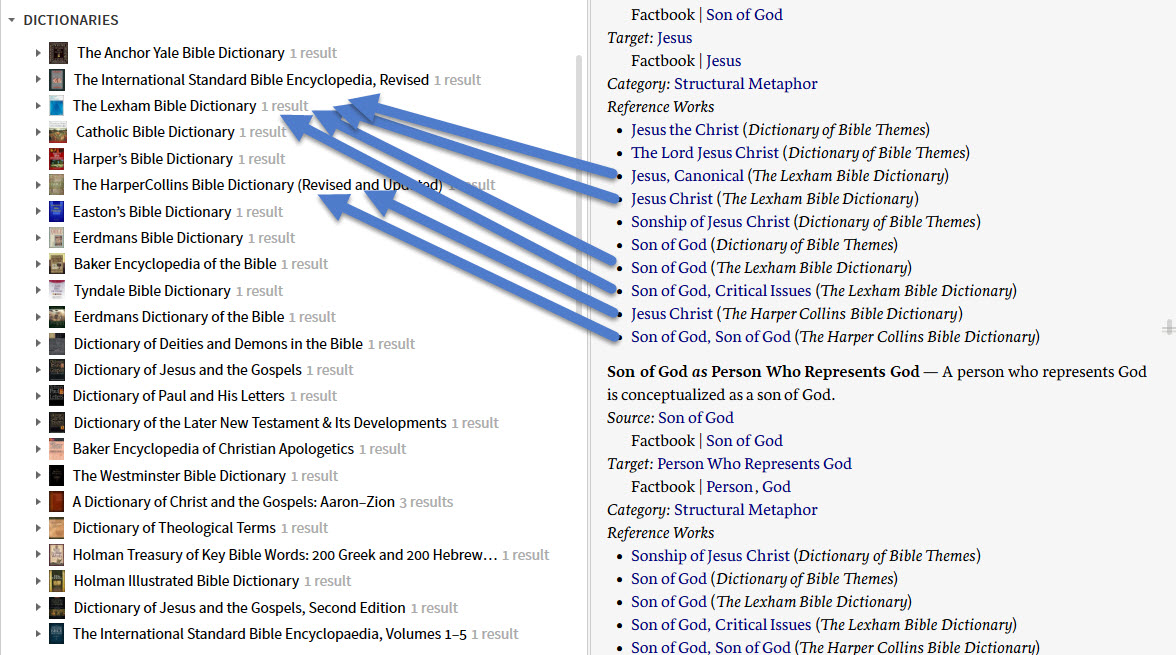
Task: Click Baker Encyclopedia of Christian Apologetics cover icon
Action: [x=57, y=449]
